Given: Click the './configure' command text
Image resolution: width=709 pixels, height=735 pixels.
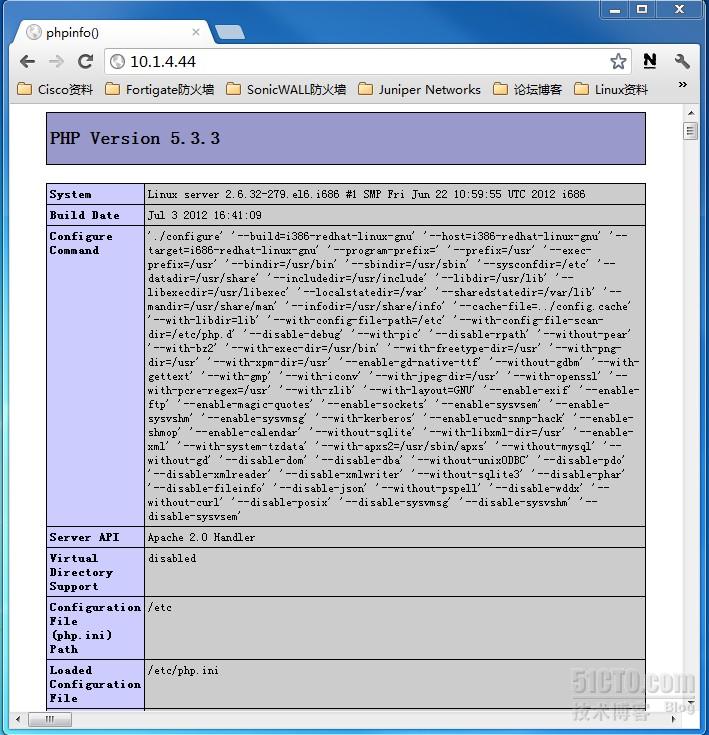Looking at the screenshot, I should [186, 236].
